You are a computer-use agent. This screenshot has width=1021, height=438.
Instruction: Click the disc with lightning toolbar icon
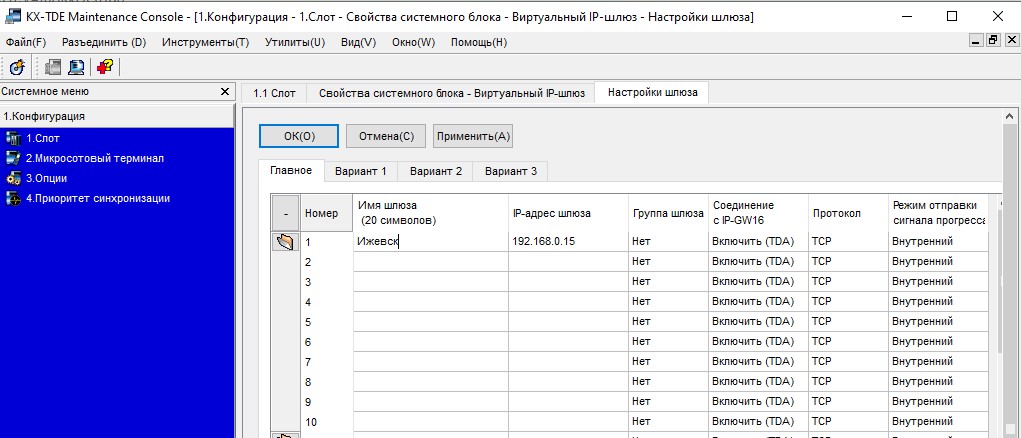coord(18,66)
